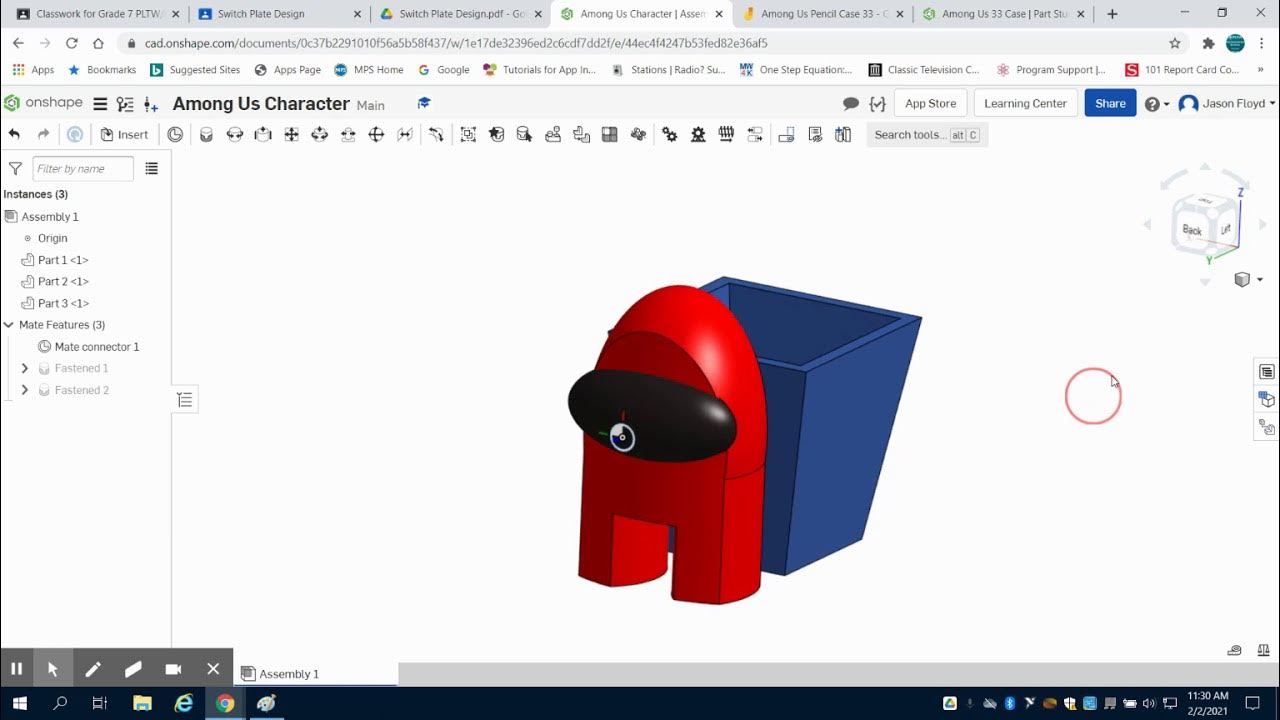The width and height of the screenshot is (1280, 720).
Task: Switch to the Switch Plate Design browser tab
Action: [276, 14]
